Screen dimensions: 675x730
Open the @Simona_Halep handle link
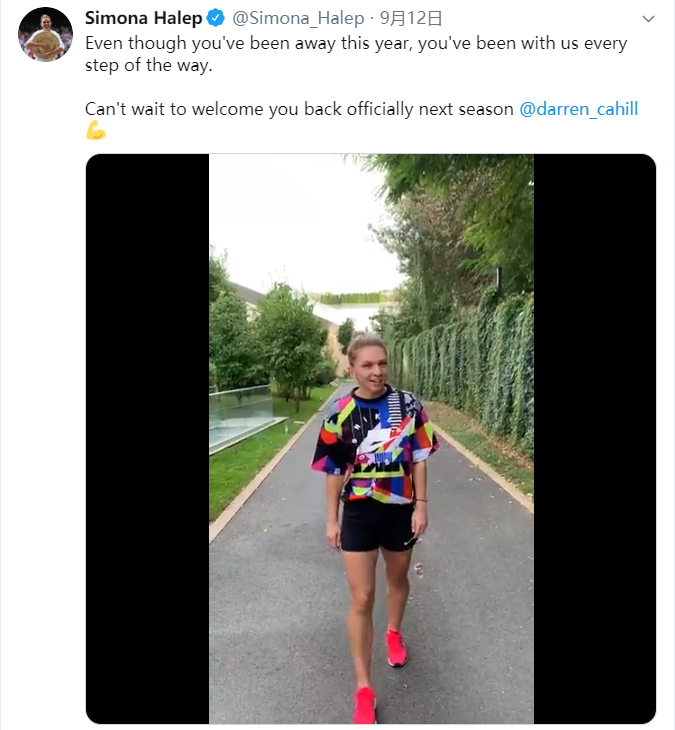[298, 18]
